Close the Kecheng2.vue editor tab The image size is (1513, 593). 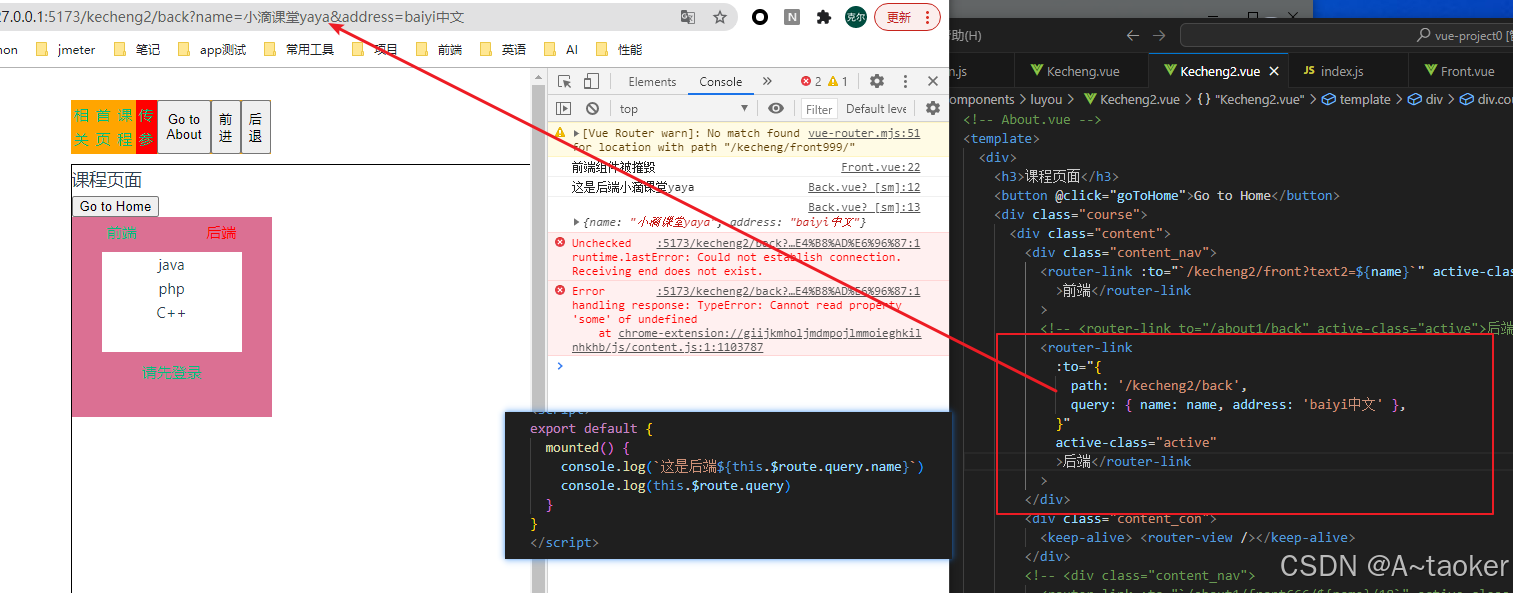click(1274, 72)
